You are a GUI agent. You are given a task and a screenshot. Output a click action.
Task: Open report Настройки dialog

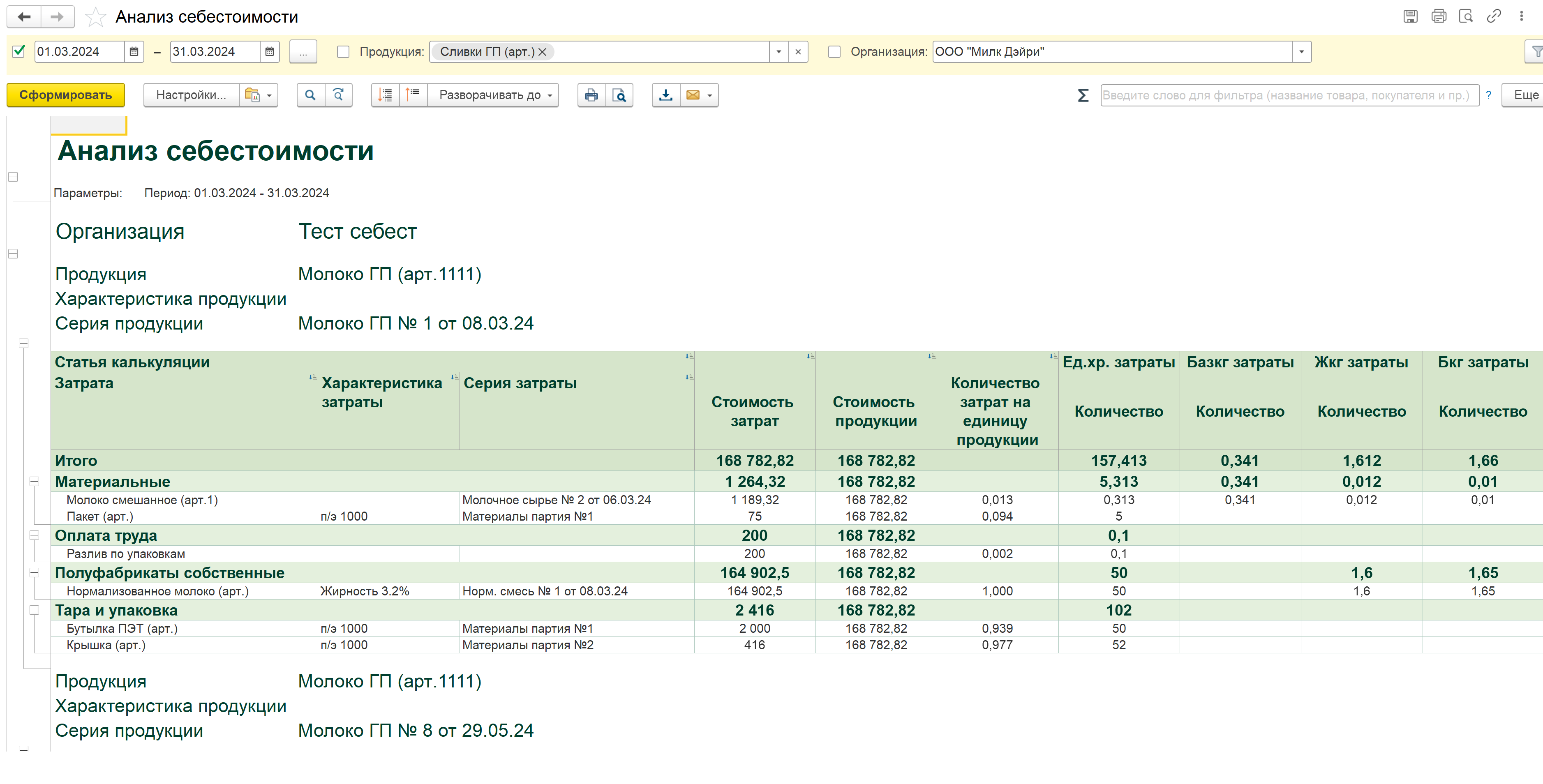pyautogui.click(x=190, y=95)
